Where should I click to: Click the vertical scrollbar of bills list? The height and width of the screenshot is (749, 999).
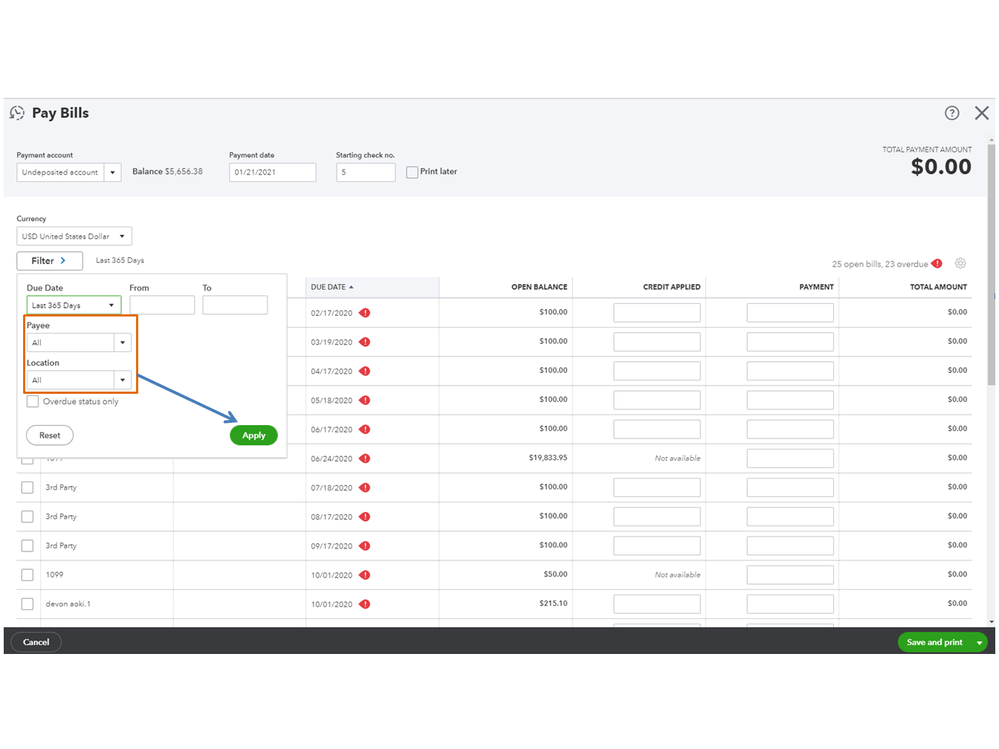coord(991,264)
